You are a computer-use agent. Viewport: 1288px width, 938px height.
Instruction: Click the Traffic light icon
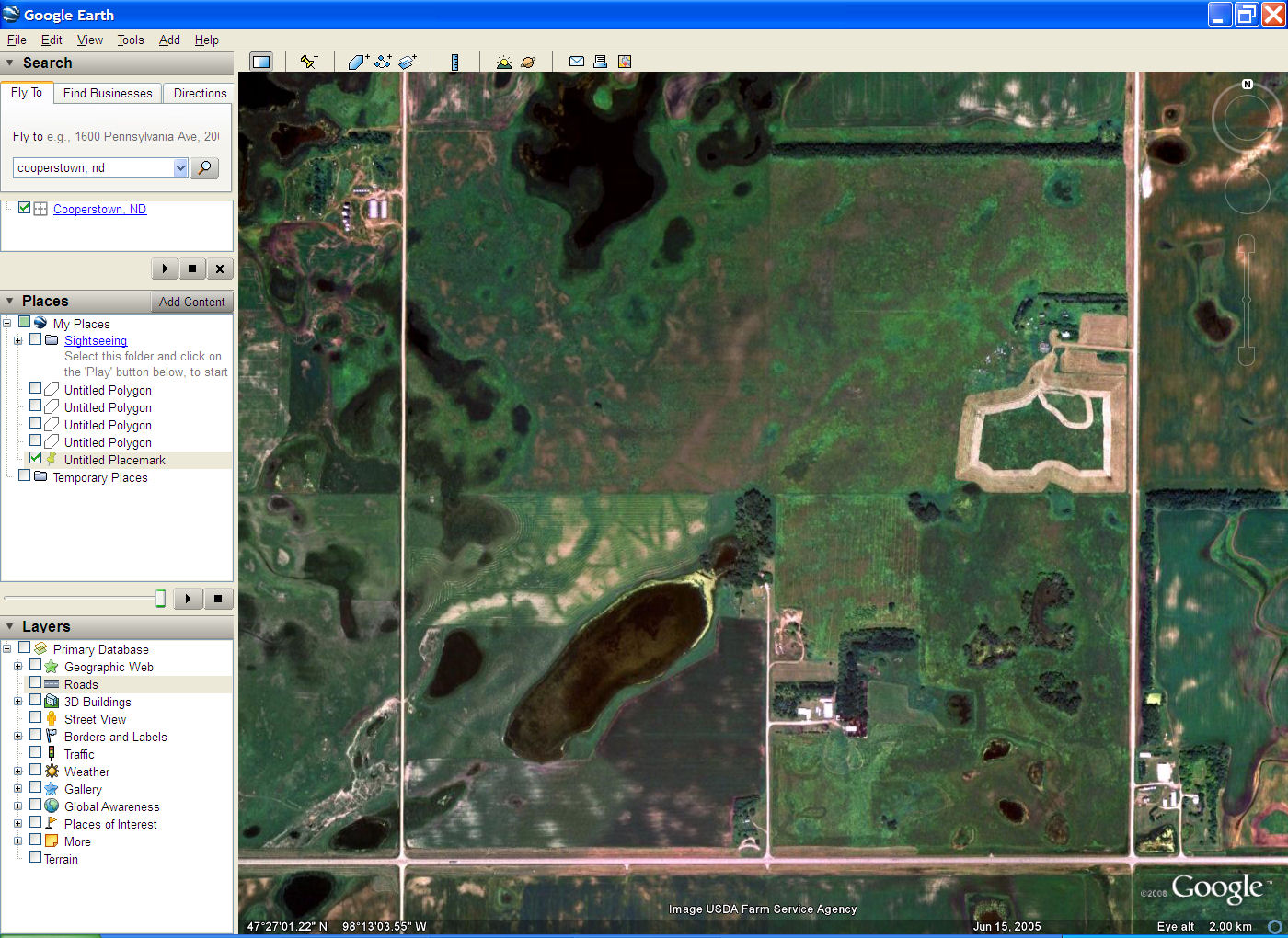tap(52, 754)
